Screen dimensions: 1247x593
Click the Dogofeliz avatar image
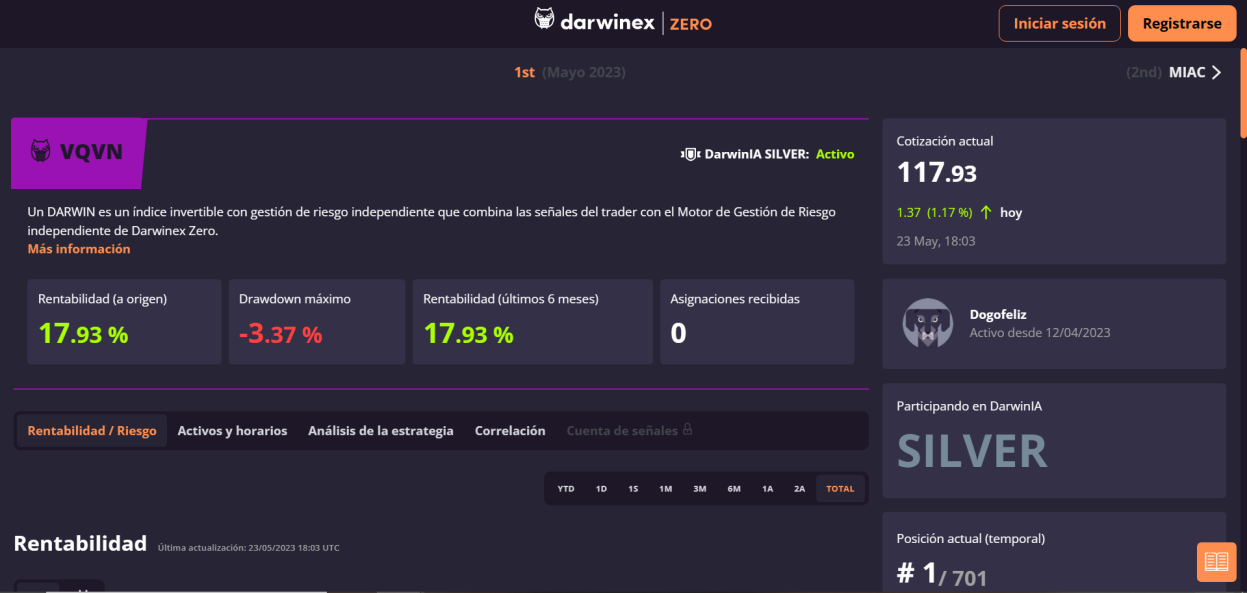pos(927,323)
